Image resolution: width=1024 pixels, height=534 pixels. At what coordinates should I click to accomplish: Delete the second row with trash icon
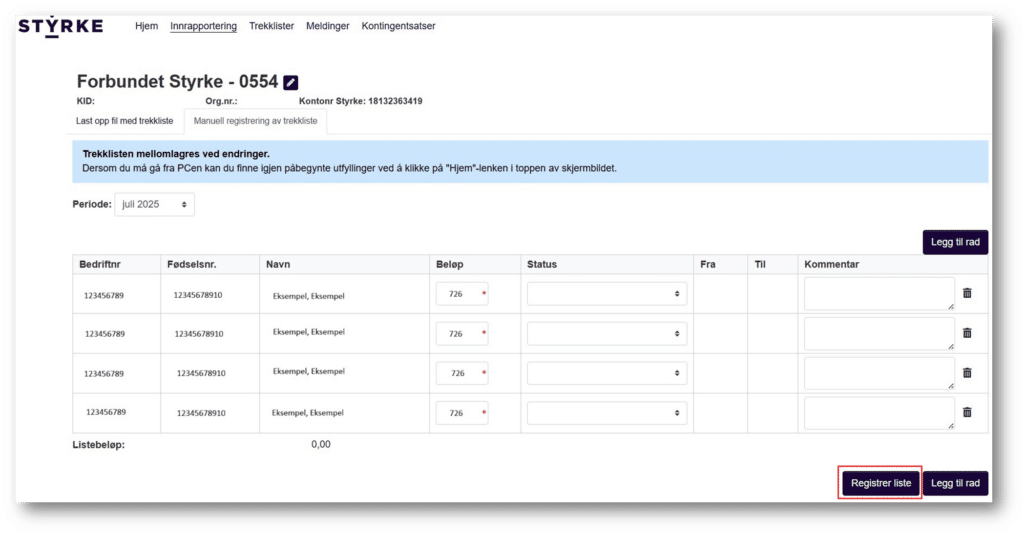(967, 333)
